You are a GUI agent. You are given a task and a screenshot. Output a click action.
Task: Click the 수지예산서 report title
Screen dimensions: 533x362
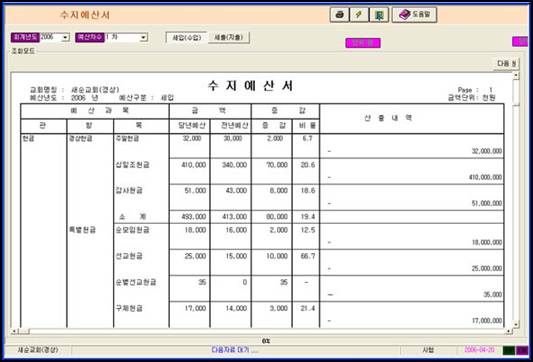coord(250,86)
